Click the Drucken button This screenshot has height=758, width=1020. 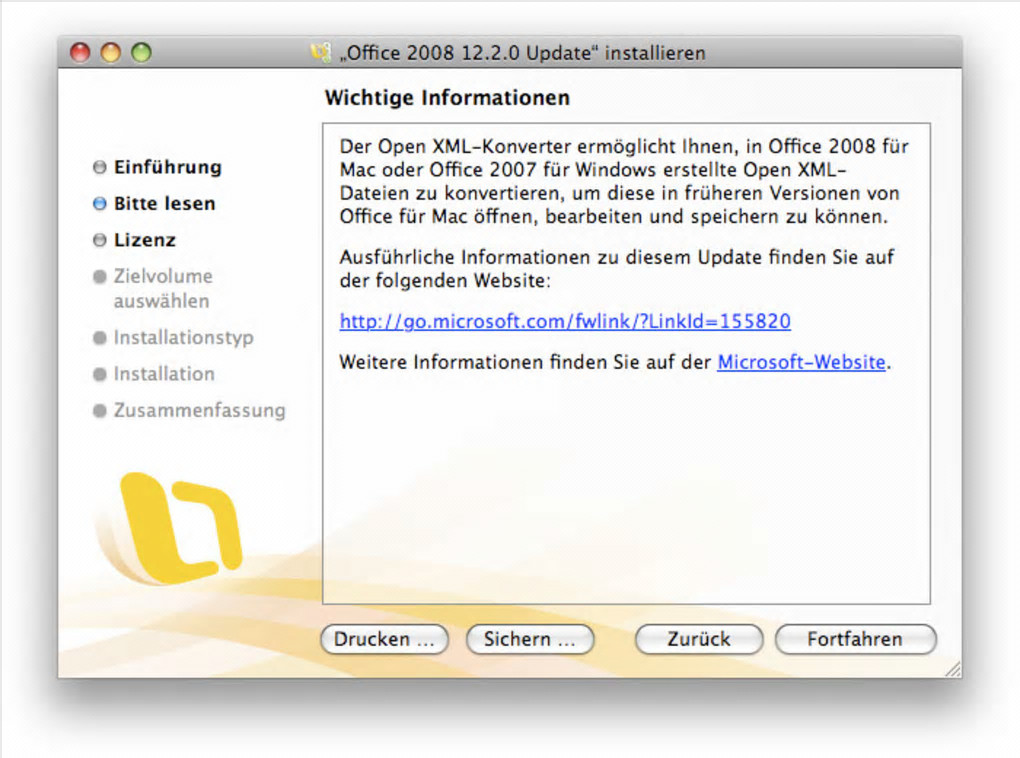point(384,639)
